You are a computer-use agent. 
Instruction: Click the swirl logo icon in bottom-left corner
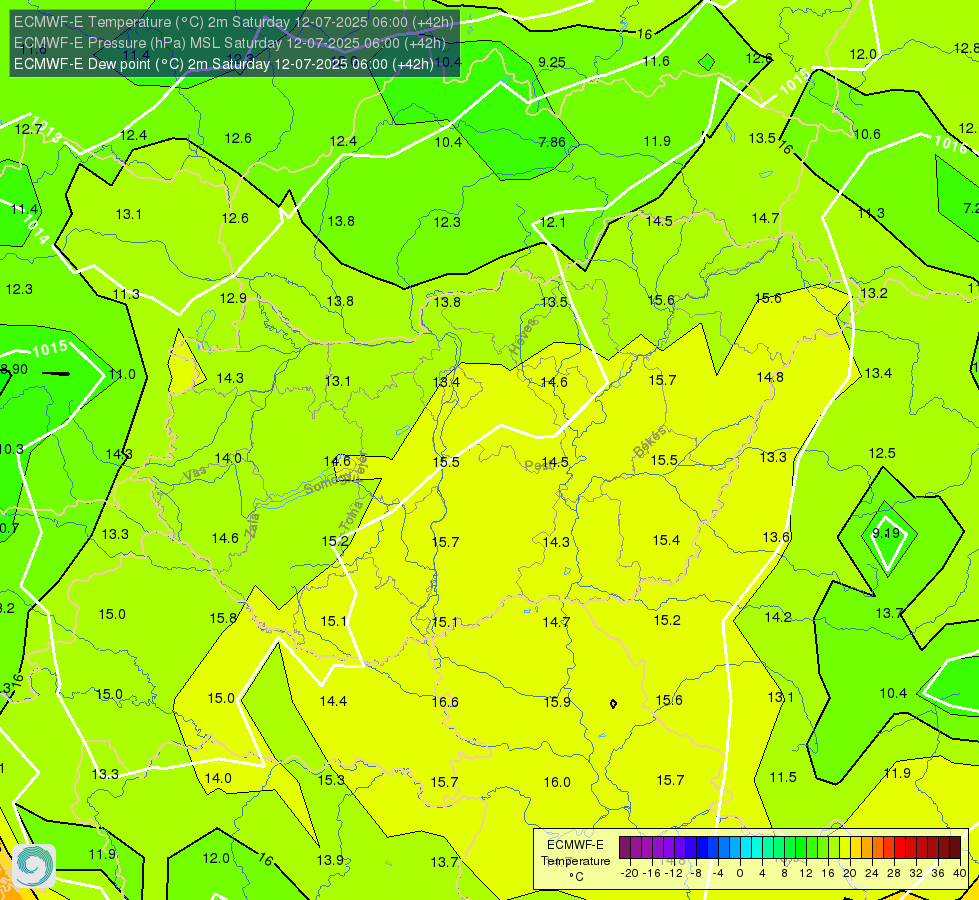[x=34, y=866]
